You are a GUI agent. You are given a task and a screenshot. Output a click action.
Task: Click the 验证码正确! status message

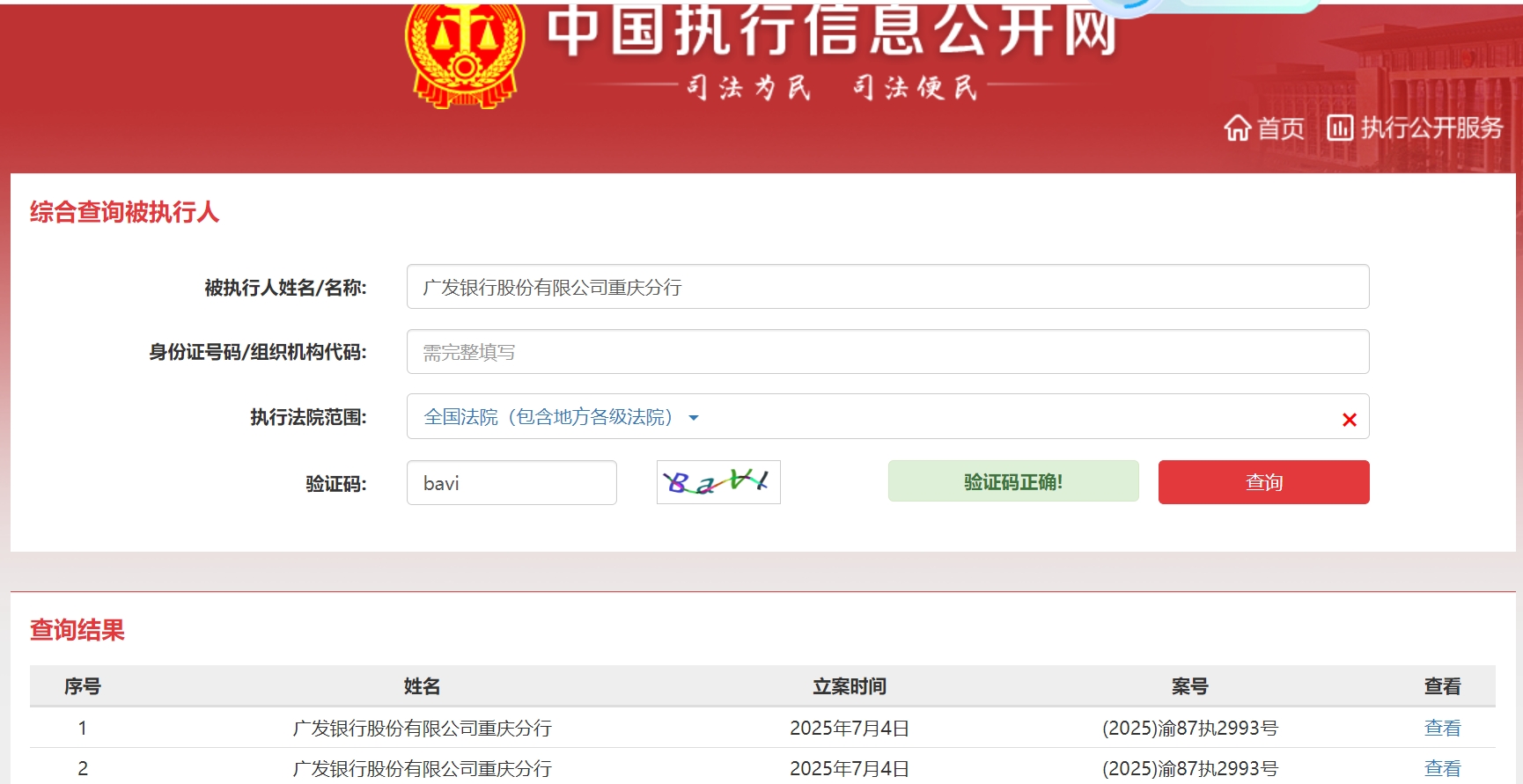(x=1013, y=481)
